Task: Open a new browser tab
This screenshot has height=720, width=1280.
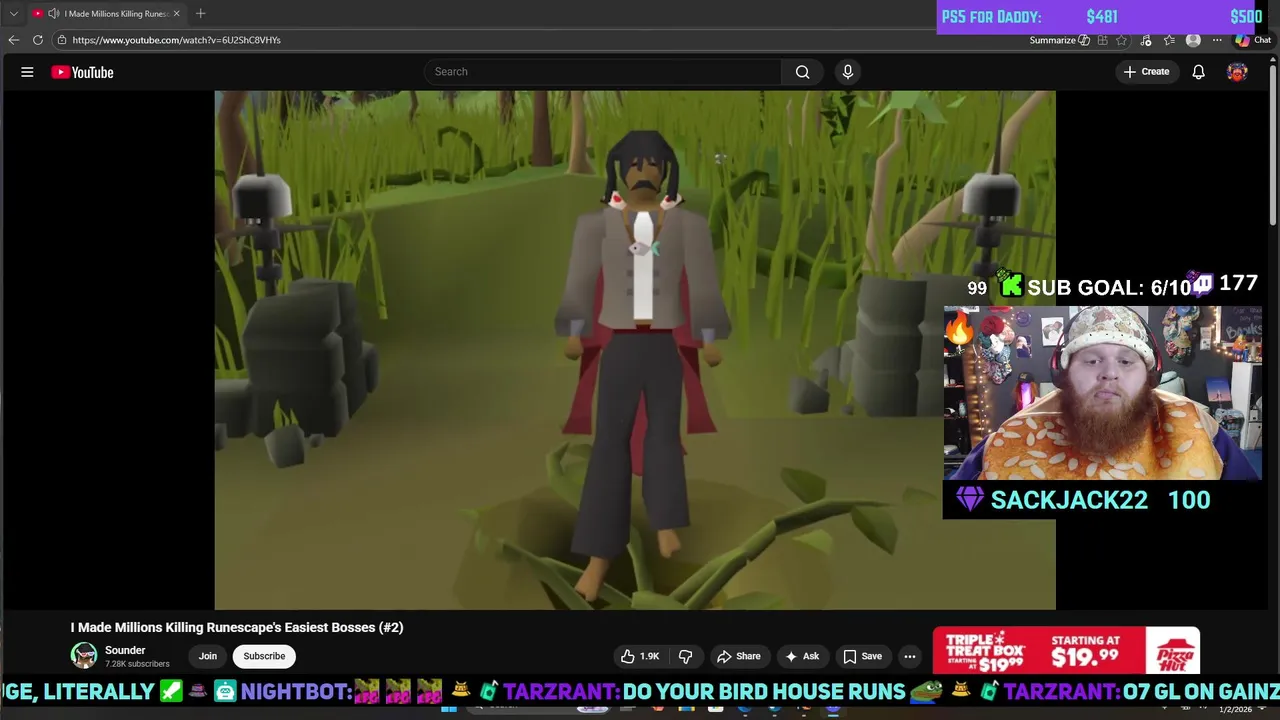Action: tap(200, 13)
